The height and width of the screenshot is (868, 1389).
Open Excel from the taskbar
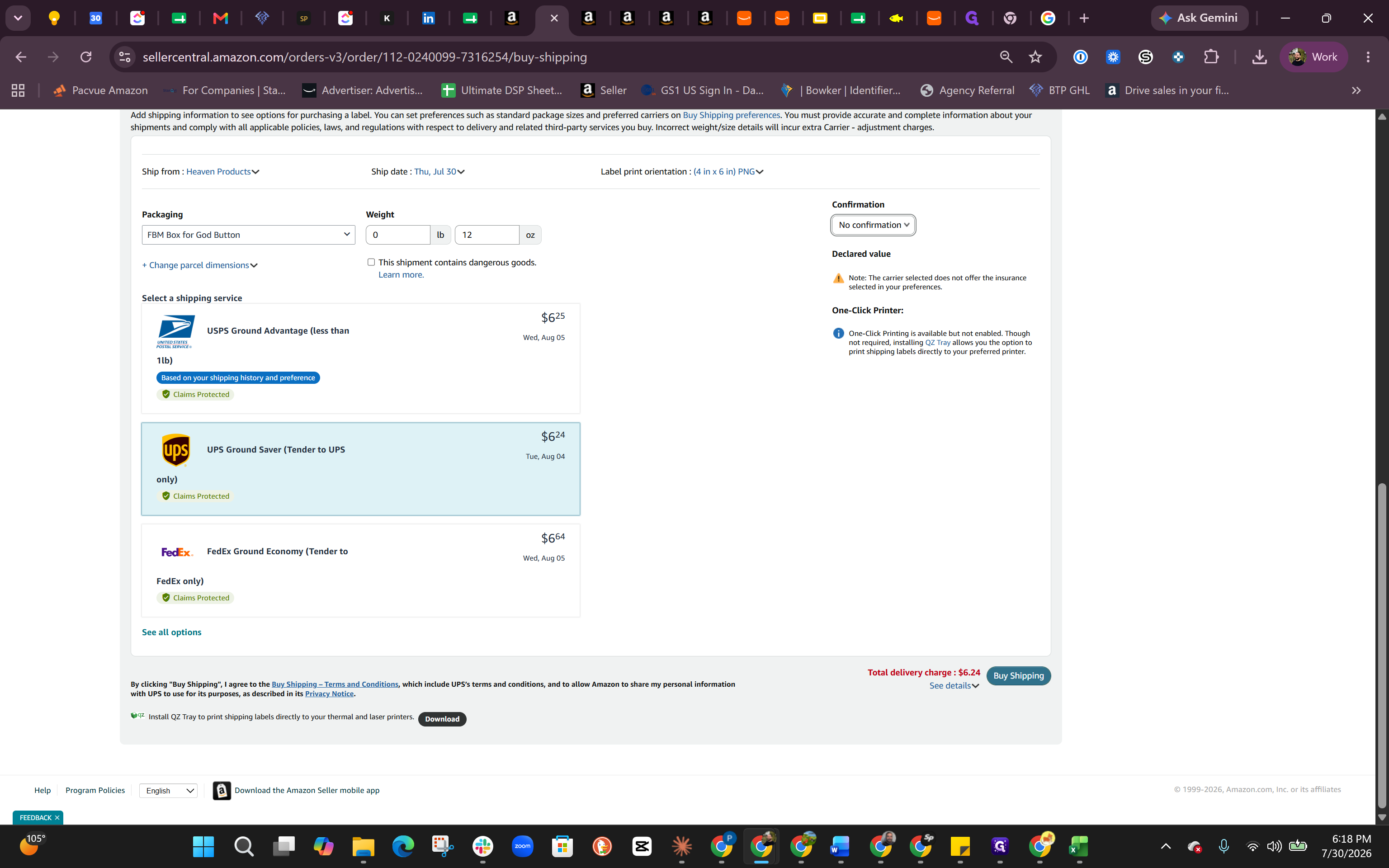[1079, 846]
